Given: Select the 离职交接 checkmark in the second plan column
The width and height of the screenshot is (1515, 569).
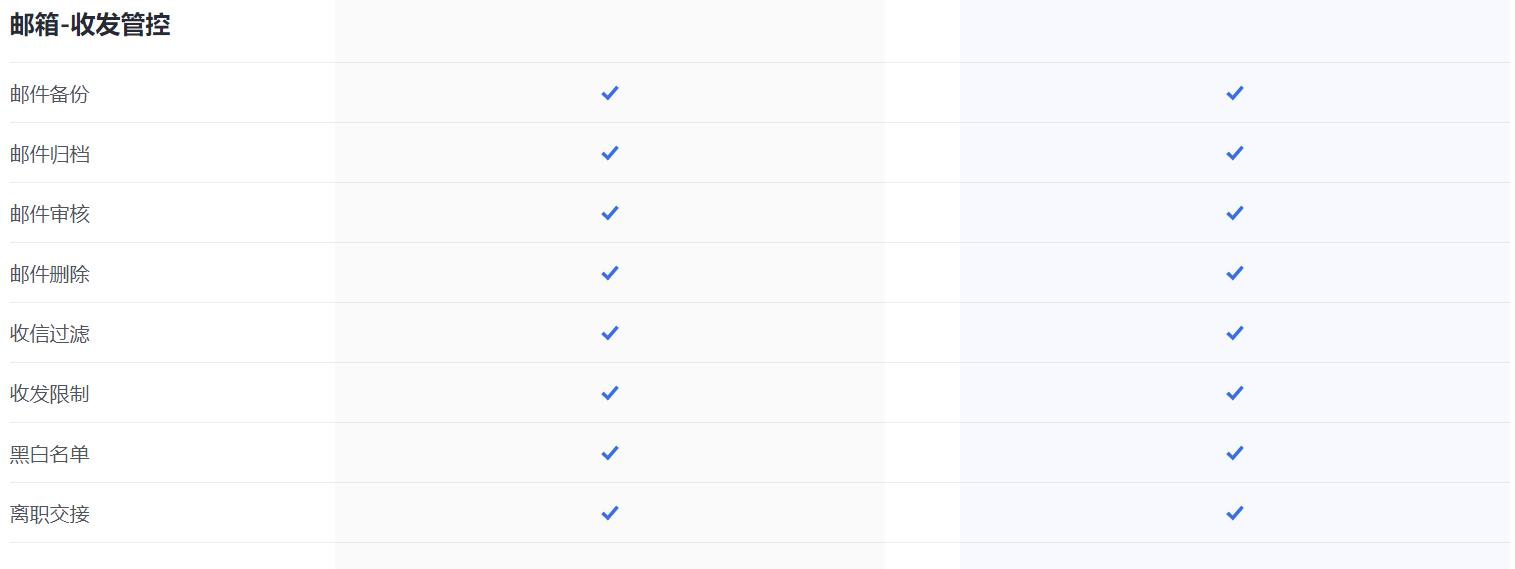Looking at the screenshot, I should pyautogui.click(x=1235, y=513).
